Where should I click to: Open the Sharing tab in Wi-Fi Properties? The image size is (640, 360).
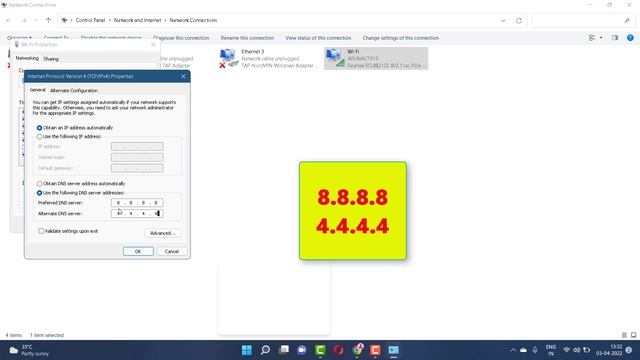coord(51,59)
